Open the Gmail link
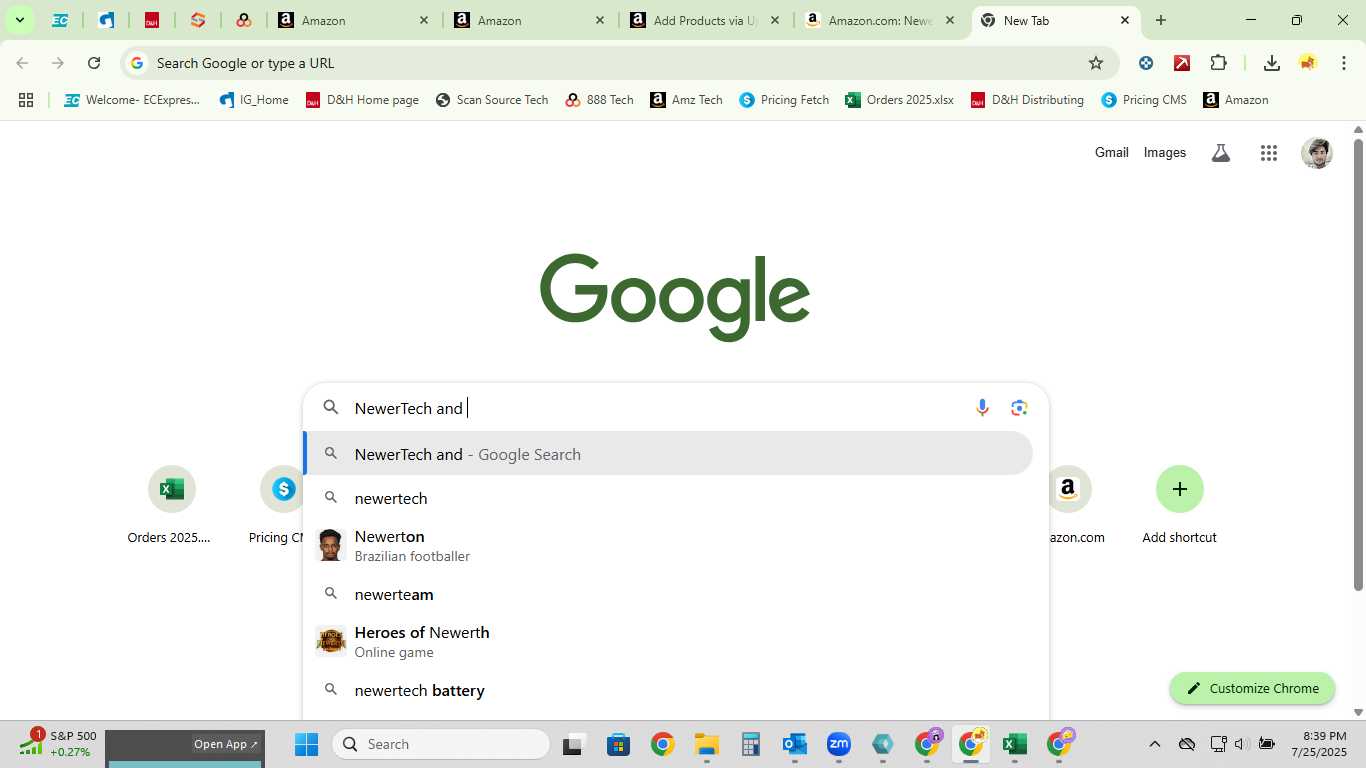This screenshot has height=768, width=1366. pos(1112,153)
